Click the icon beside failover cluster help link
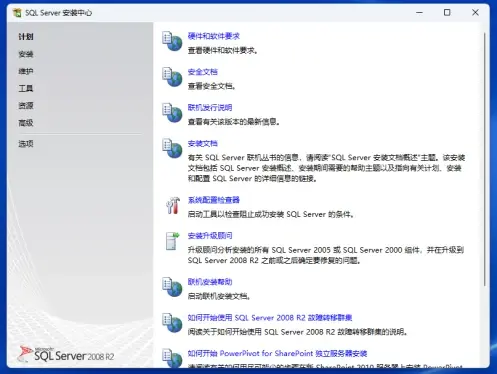Viewport: 497px width, 374px height. [172, 323]
